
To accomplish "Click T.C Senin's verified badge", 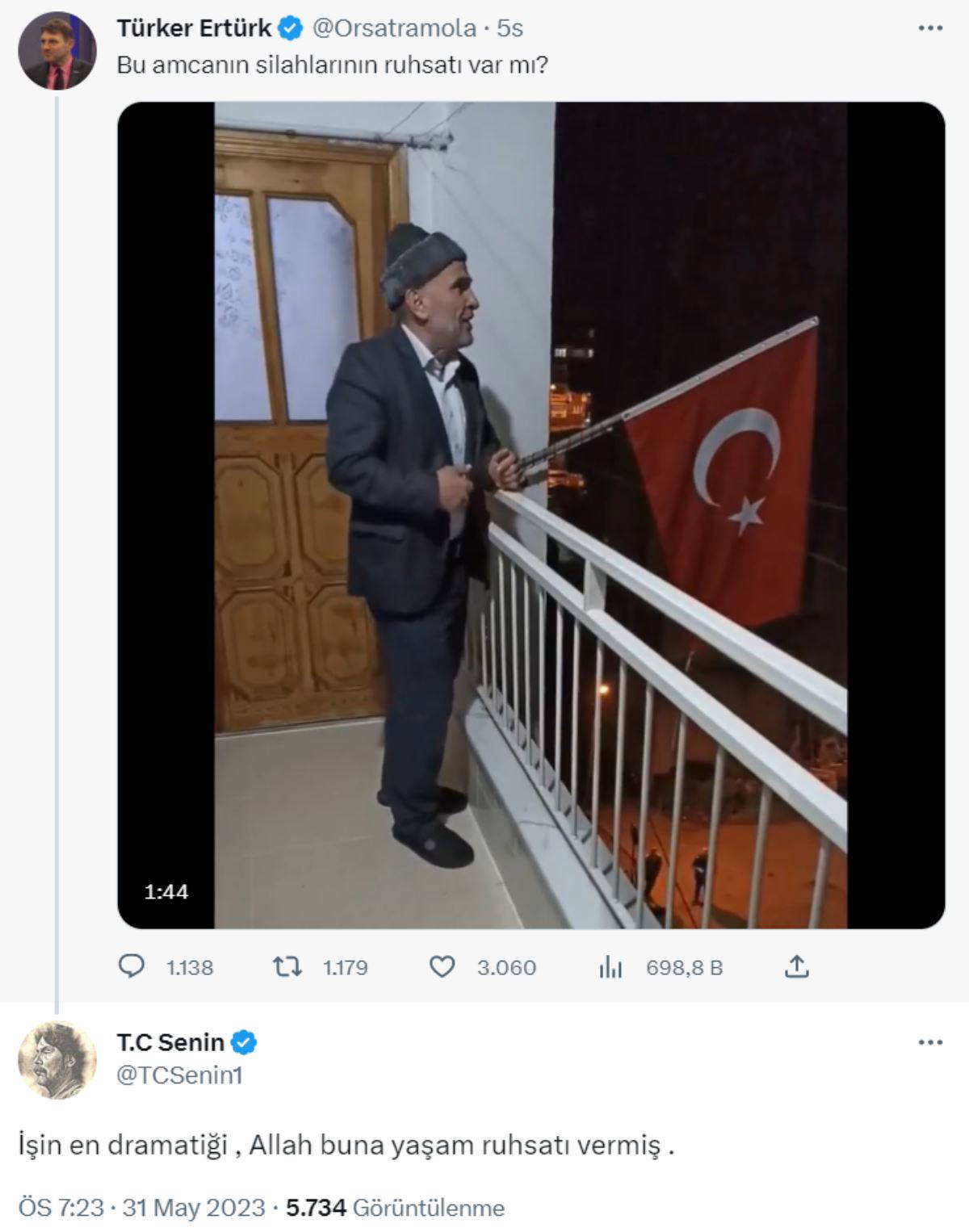I will [x=244, y=1042].
